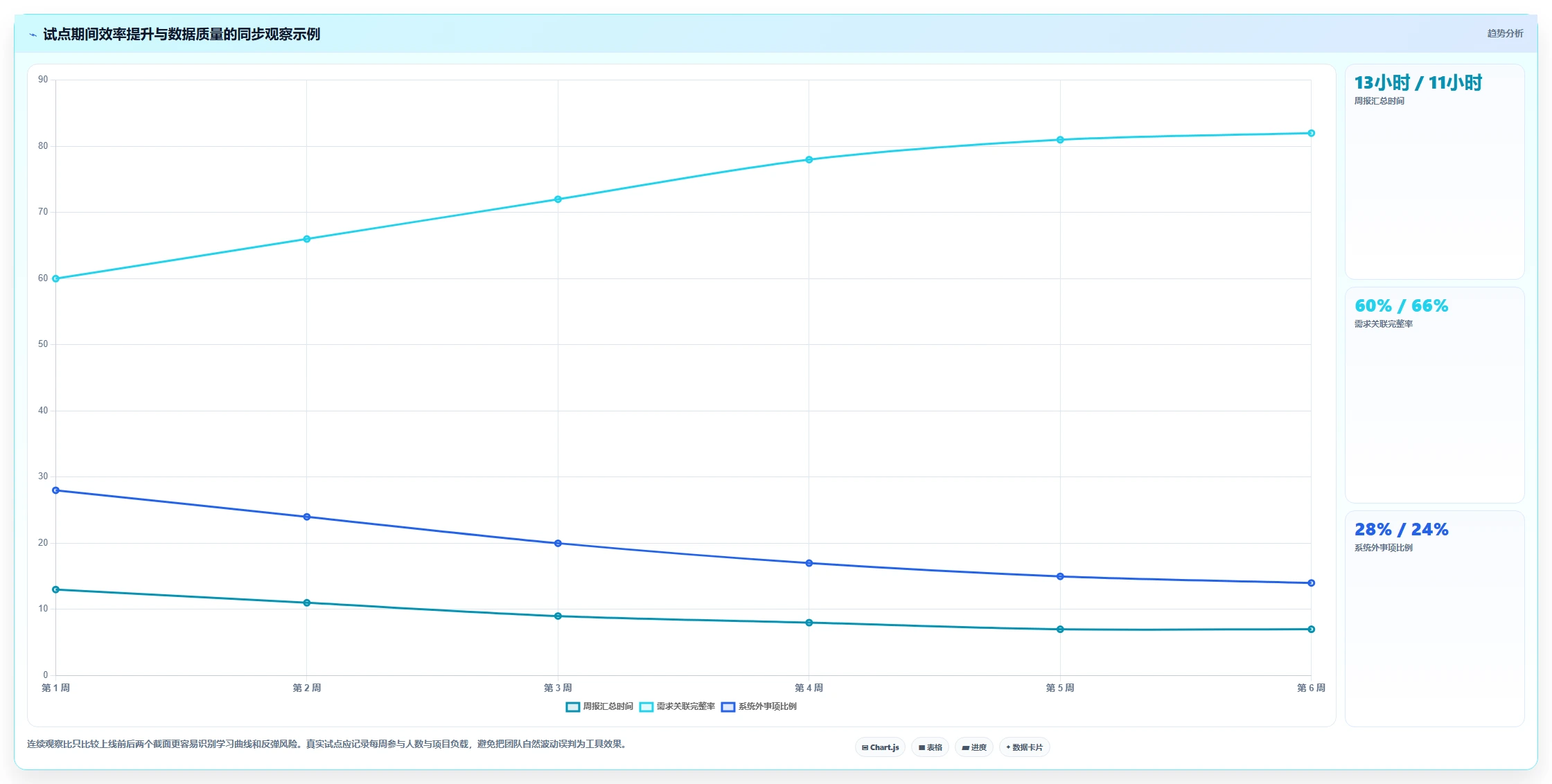The image size is (1552, 784).
Task: Open the 数据卡片 chip
Action: click(x=1024, y=747)
